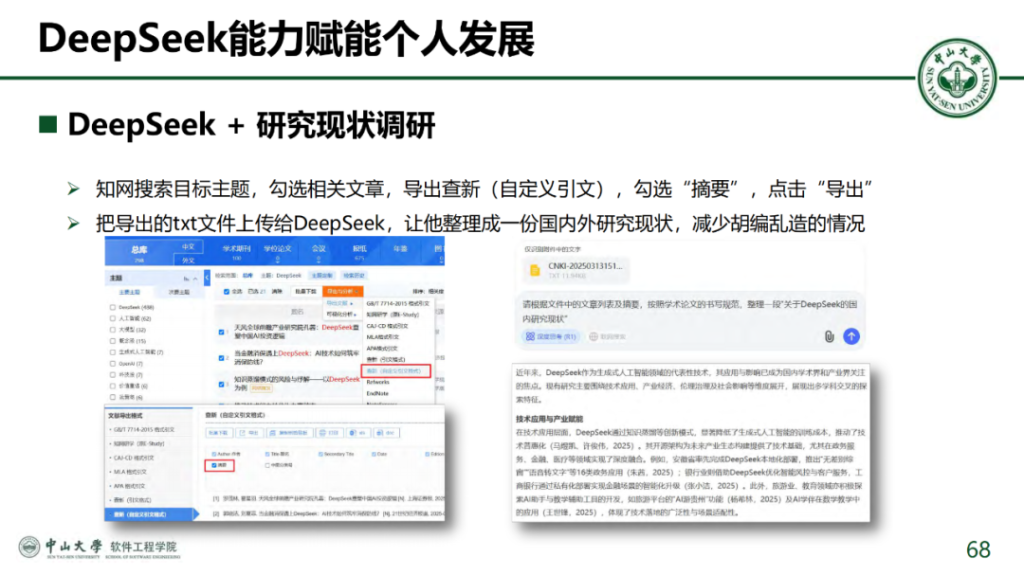Click the slide number 68
The width and height of the screenshot is (1024, 576).
978,550
